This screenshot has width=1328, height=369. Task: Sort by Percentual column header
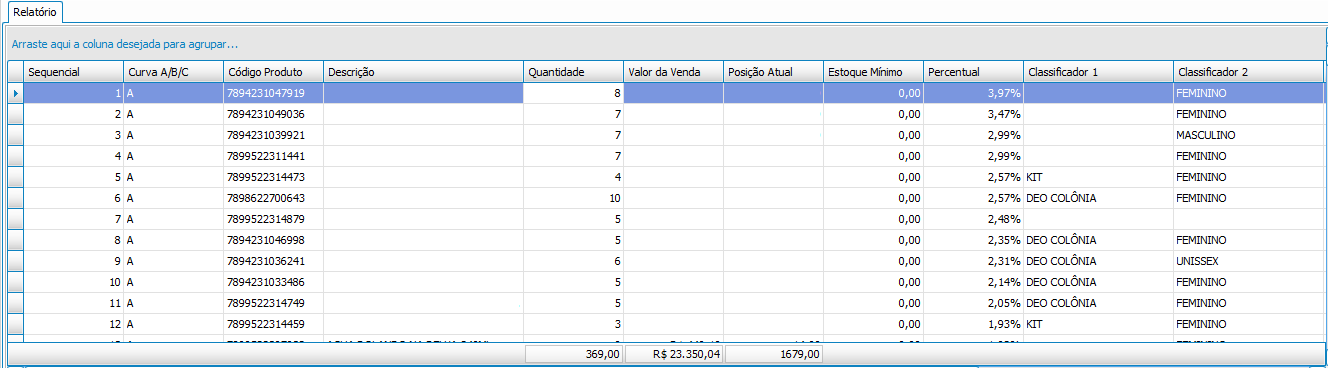pyautogui.click(x=974, y=72)
